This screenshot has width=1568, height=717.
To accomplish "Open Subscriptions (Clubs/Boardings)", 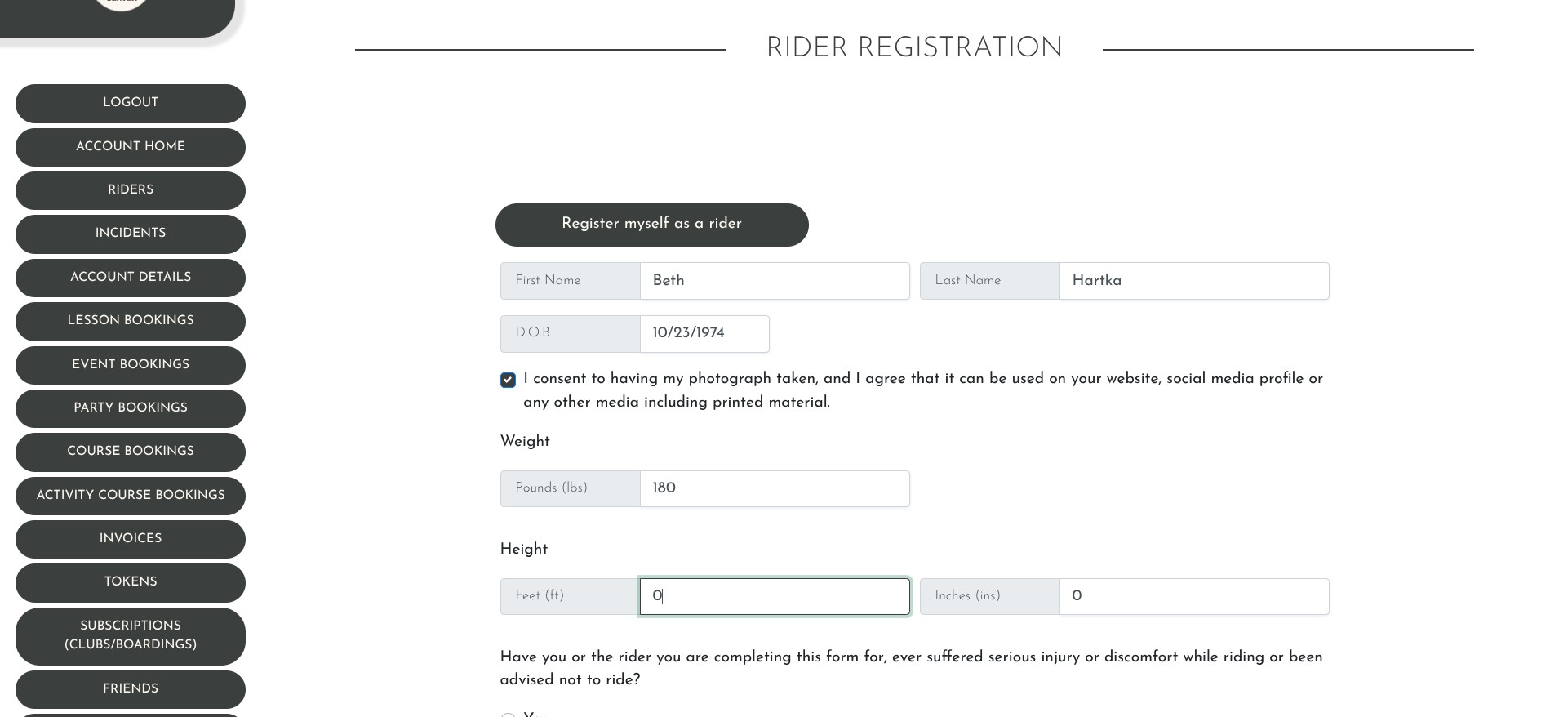I will pos(131,635).
